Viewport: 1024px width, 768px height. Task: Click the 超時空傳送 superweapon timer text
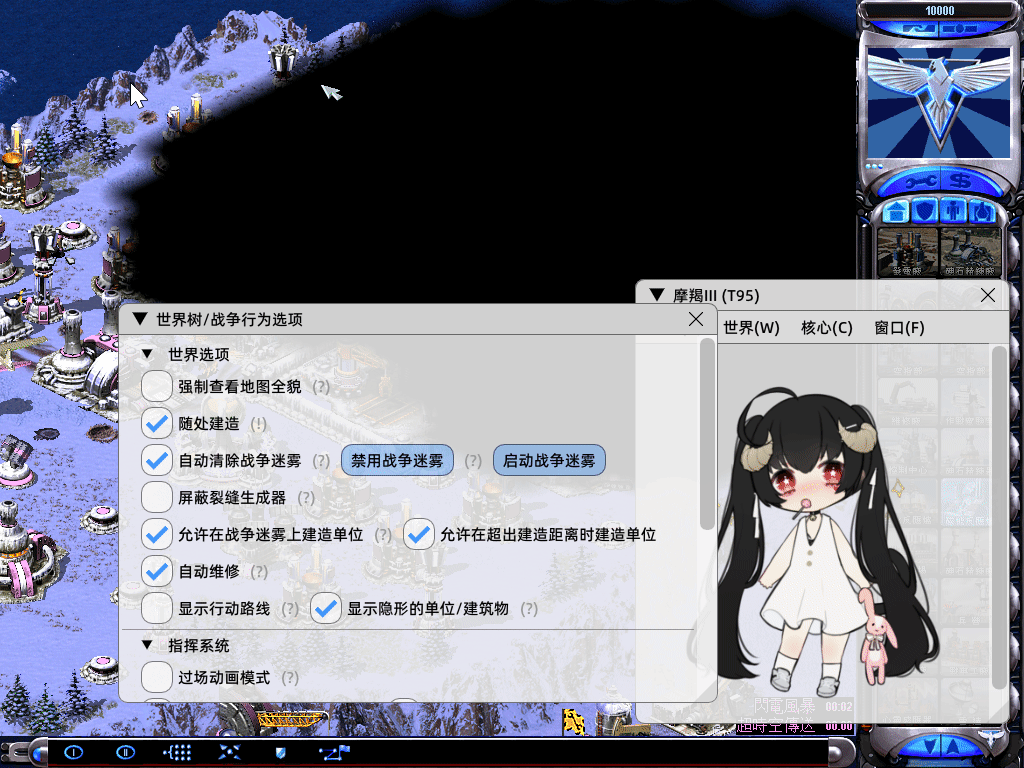point(776,726)
